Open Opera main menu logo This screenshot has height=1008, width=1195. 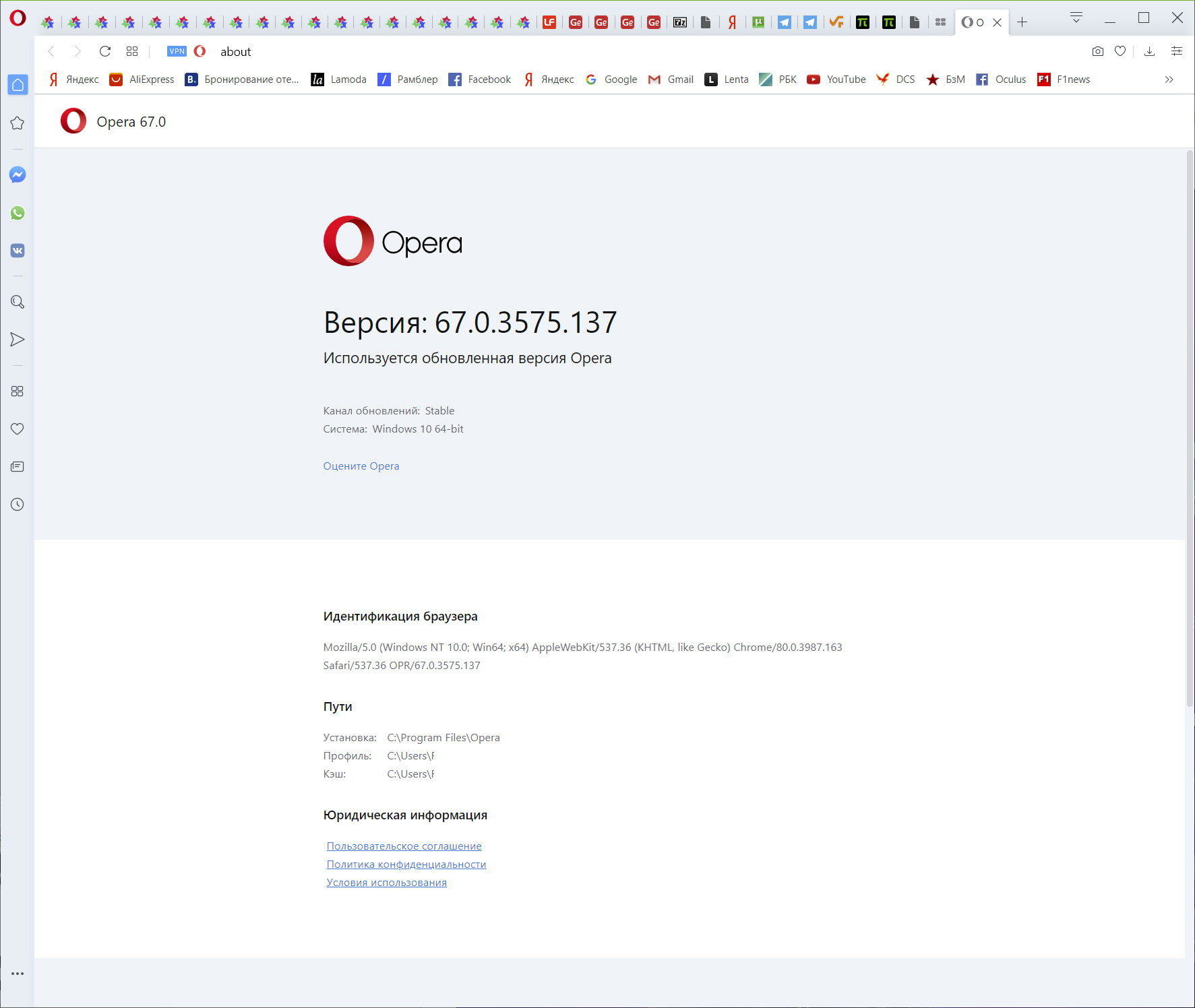tap(18, 18)
